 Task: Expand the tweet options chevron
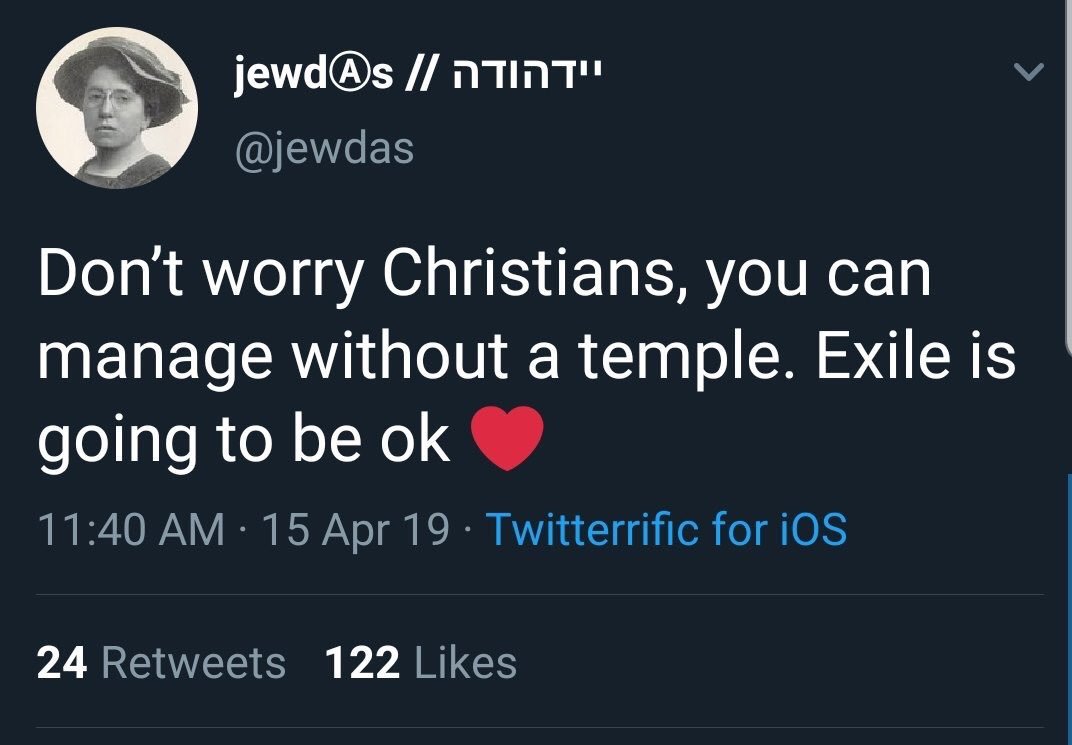(1028, 73)
